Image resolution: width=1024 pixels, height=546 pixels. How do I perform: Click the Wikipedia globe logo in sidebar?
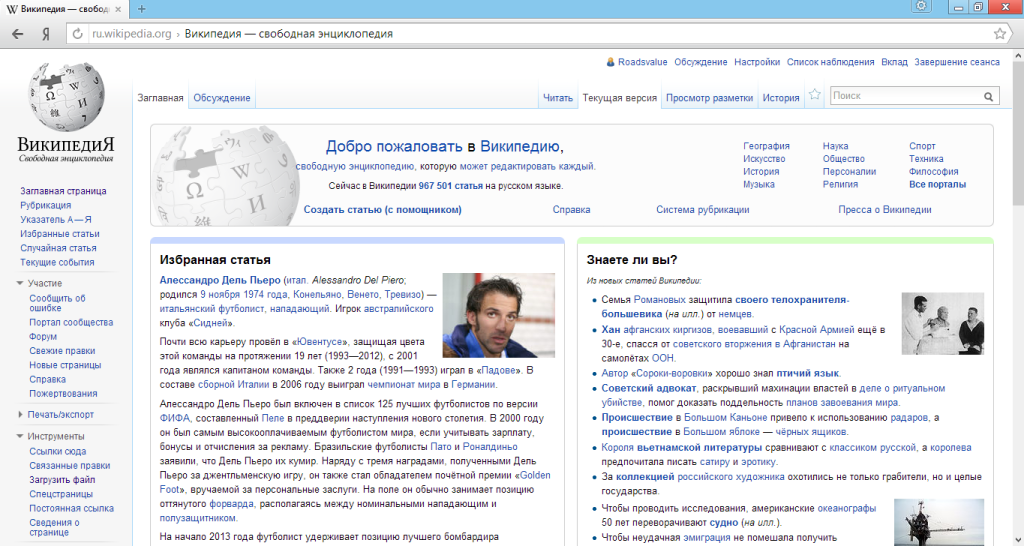66,97
